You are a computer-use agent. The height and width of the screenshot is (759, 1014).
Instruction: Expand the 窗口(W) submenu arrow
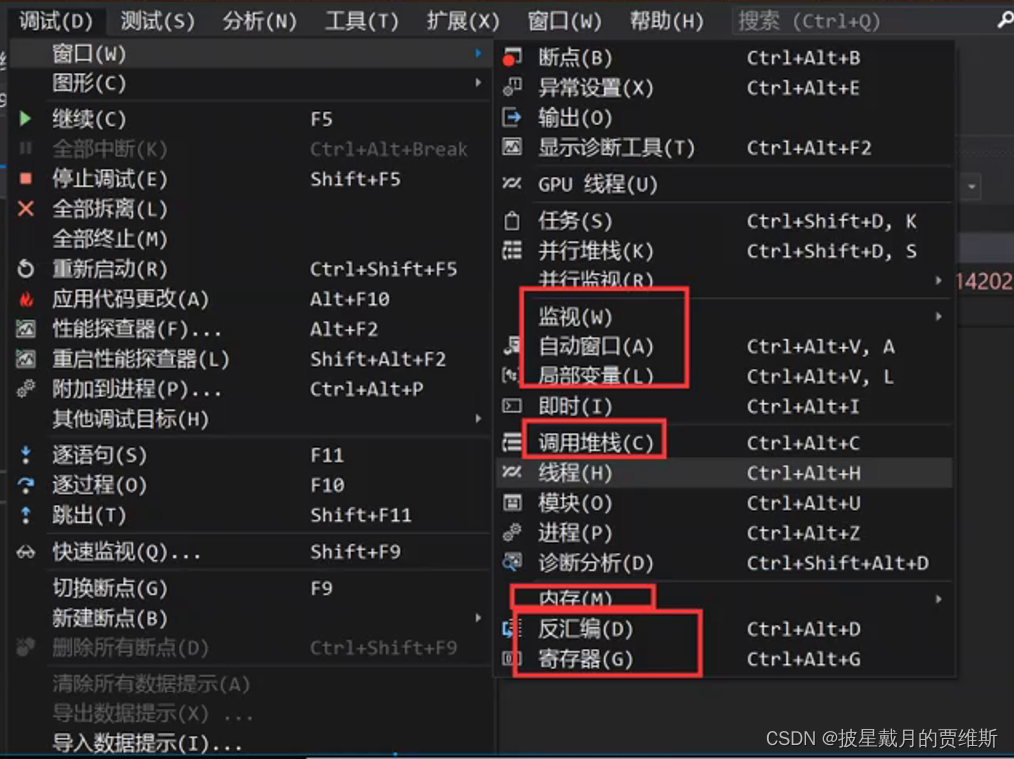479,54
